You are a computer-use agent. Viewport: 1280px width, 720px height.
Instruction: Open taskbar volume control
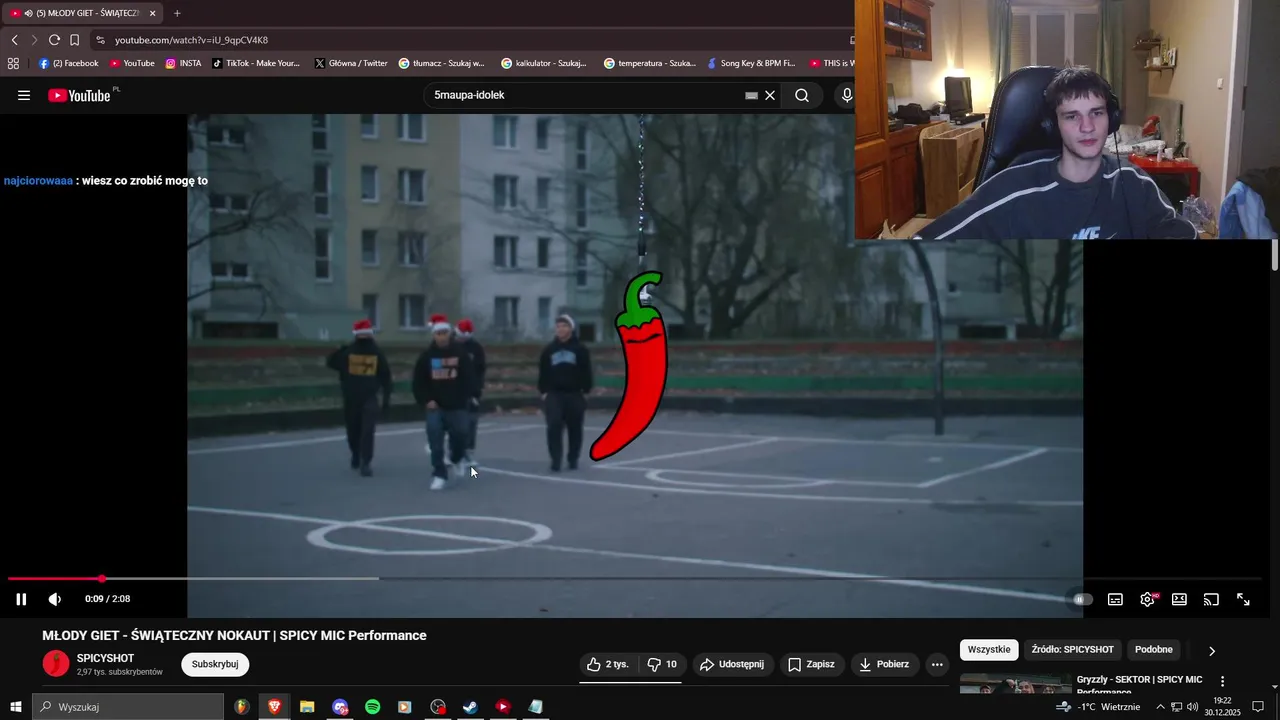[x=1192, y=707]
